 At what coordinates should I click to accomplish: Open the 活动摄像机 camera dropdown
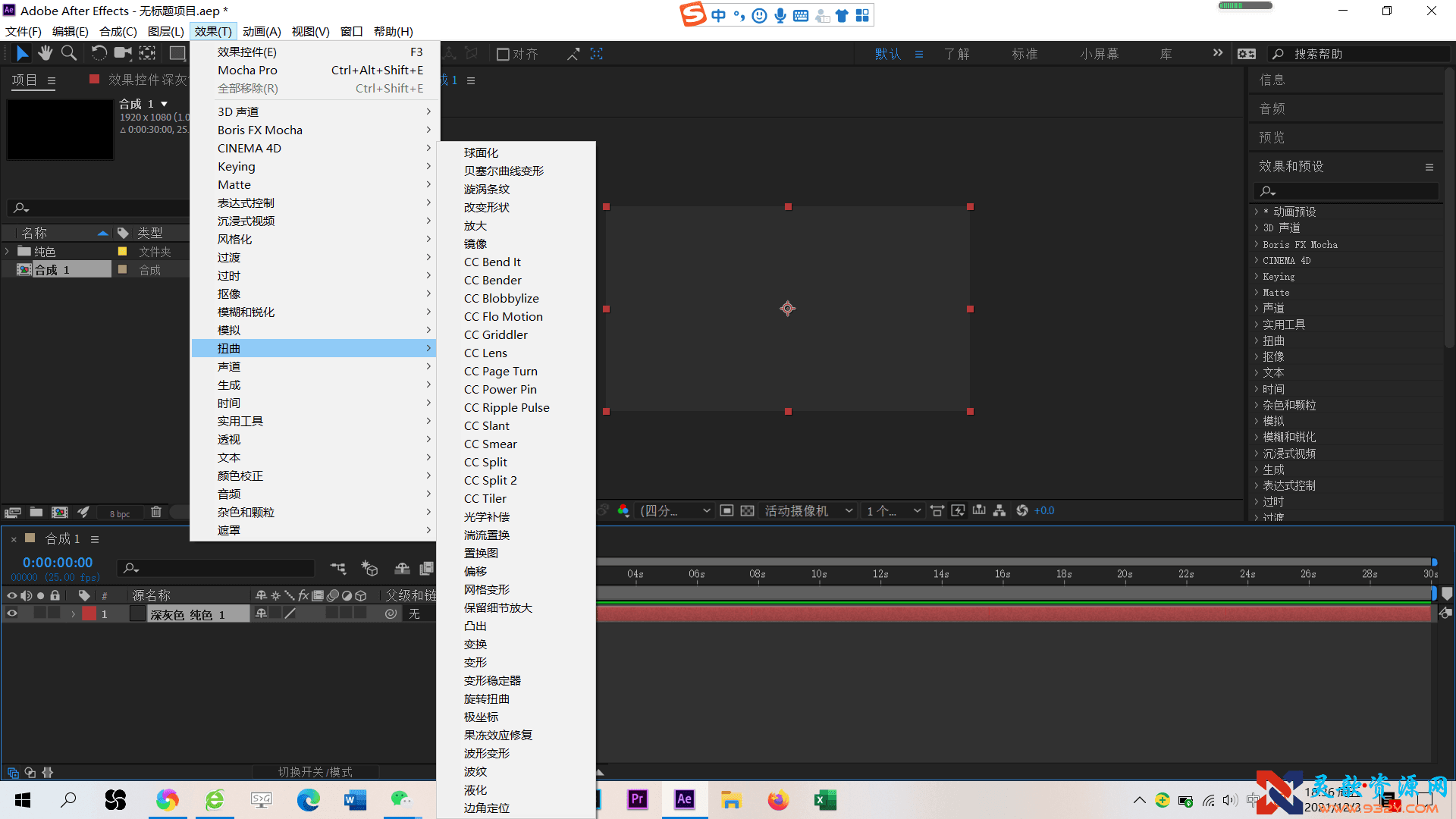(808, 510)
